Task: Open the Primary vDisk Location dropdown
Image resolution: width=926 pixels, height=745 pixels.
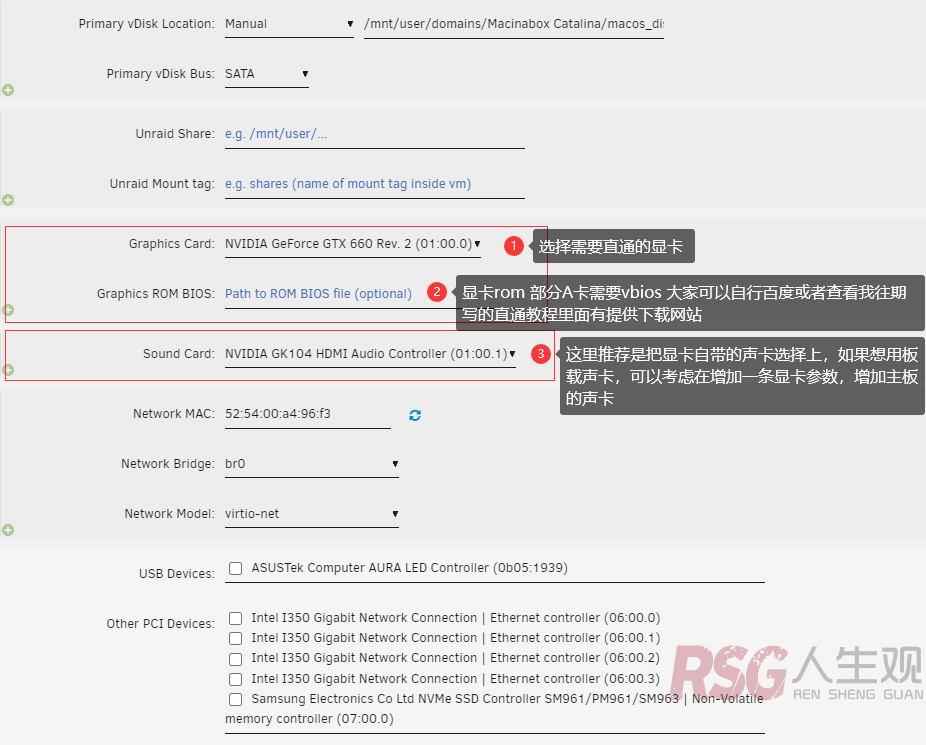Action: coord(289,24)
